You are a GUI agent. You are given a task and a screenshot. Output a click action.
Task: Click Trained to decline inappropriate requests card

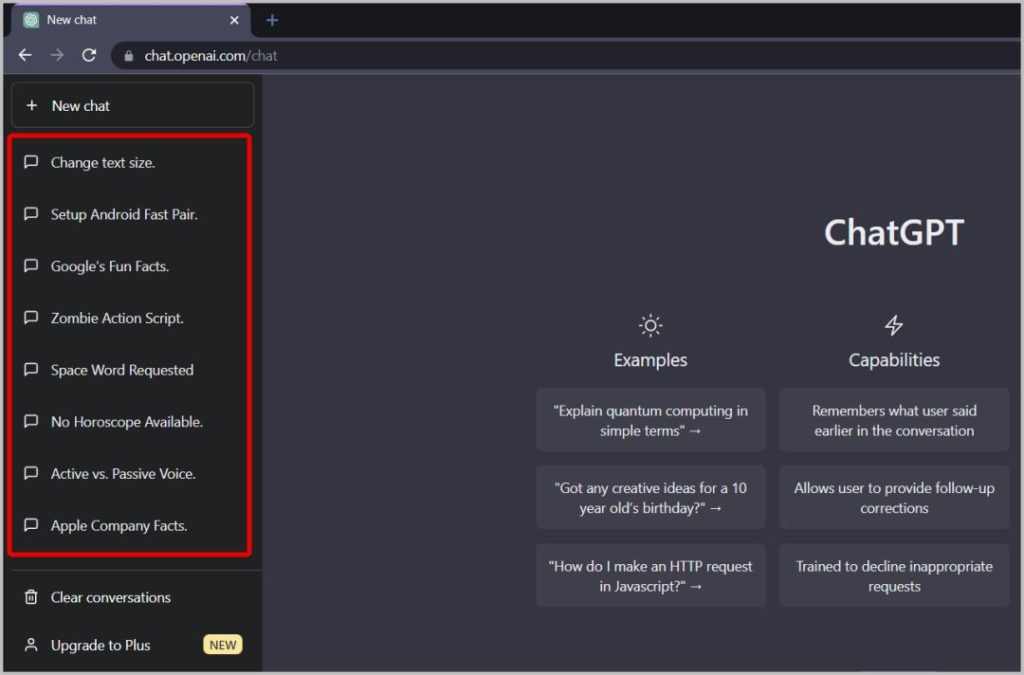[x=894, y=576]
